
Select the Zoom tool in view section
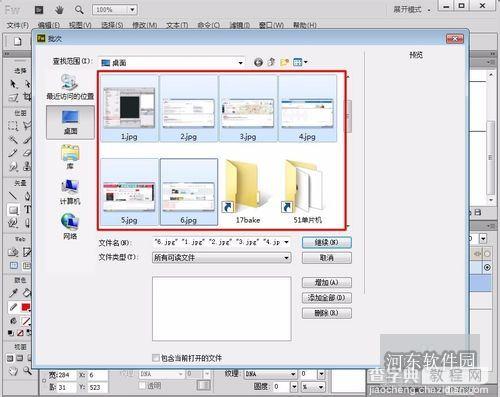click(x=27, y=371)
